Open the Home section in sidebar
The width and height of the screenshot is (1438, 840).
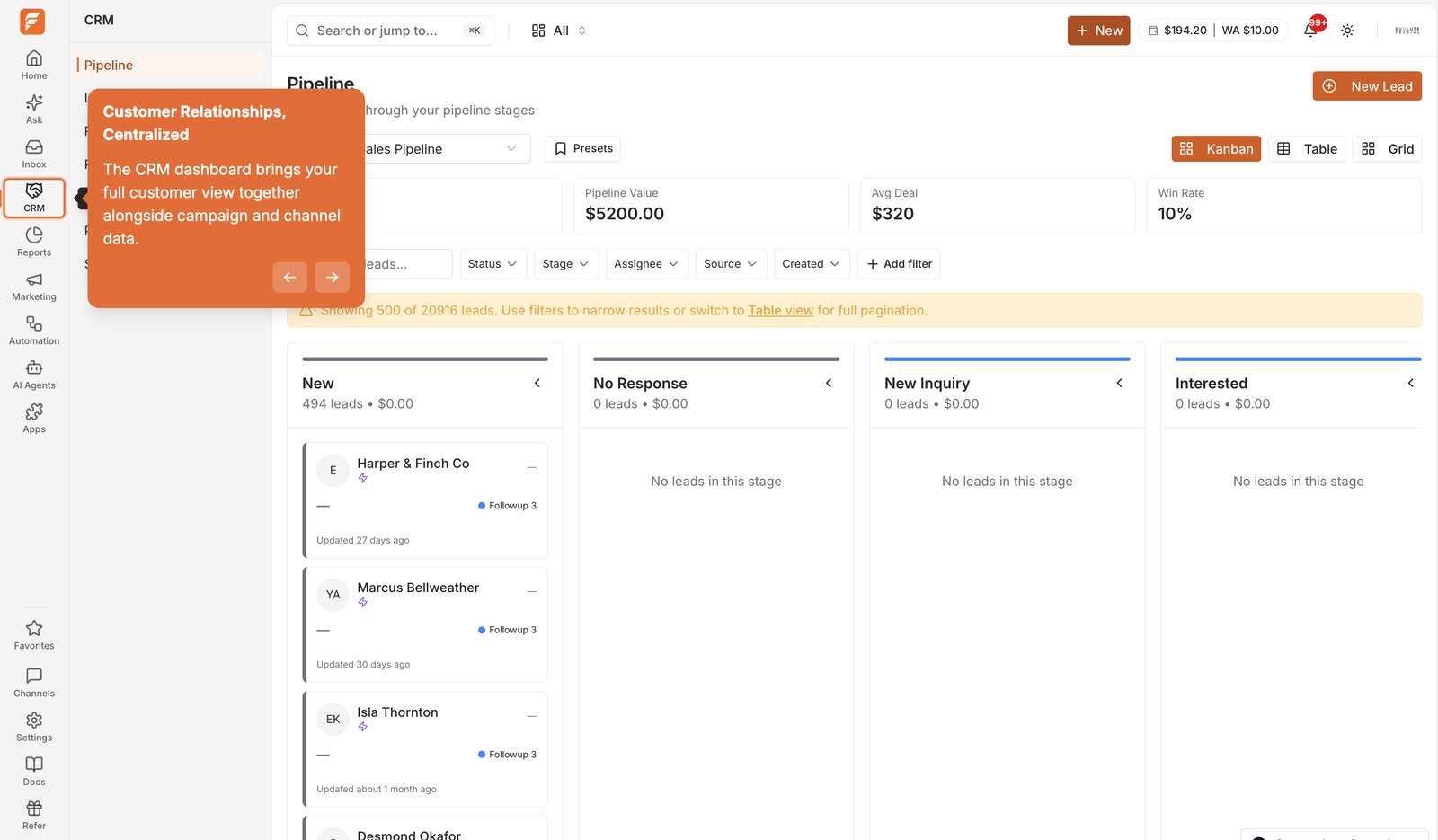34,65
